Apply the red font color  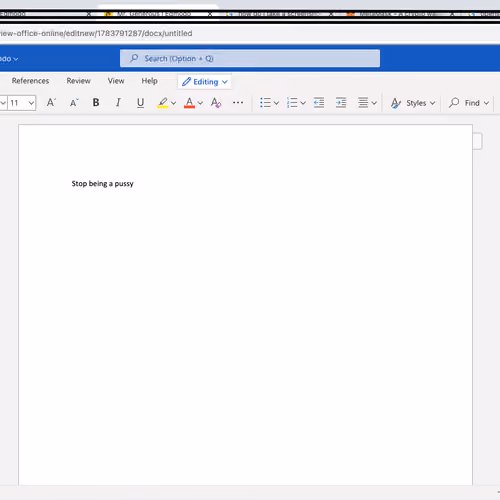pyautogui.click(x=189, y=103)
